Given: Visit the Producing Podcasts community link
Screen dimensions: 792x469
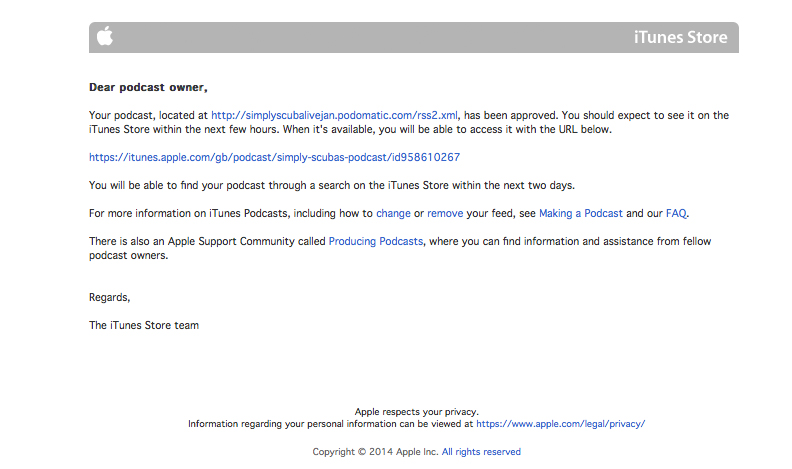Looking at the screenshot, I should (376, 241).
